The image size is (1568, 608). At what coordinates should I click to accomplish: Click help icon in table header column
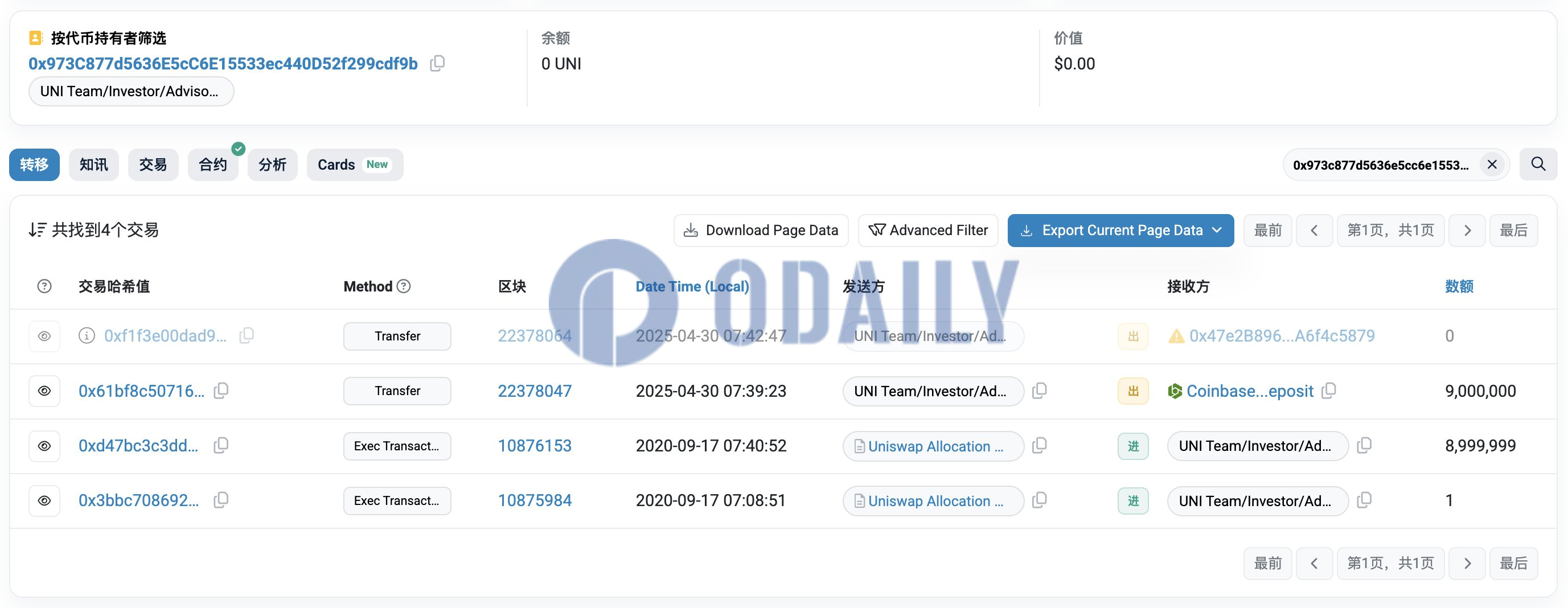pos(44,286)
